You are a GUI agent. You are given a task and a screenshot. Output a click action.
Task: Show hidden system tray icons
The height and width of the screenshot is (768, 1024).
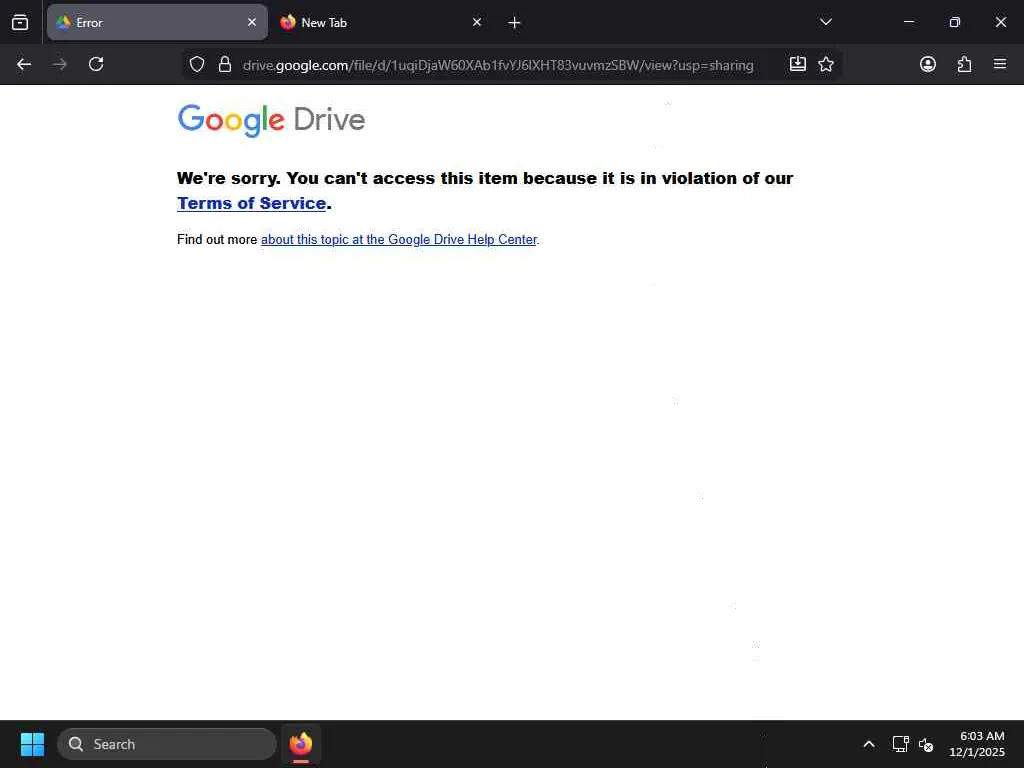(x=869, y=744)
